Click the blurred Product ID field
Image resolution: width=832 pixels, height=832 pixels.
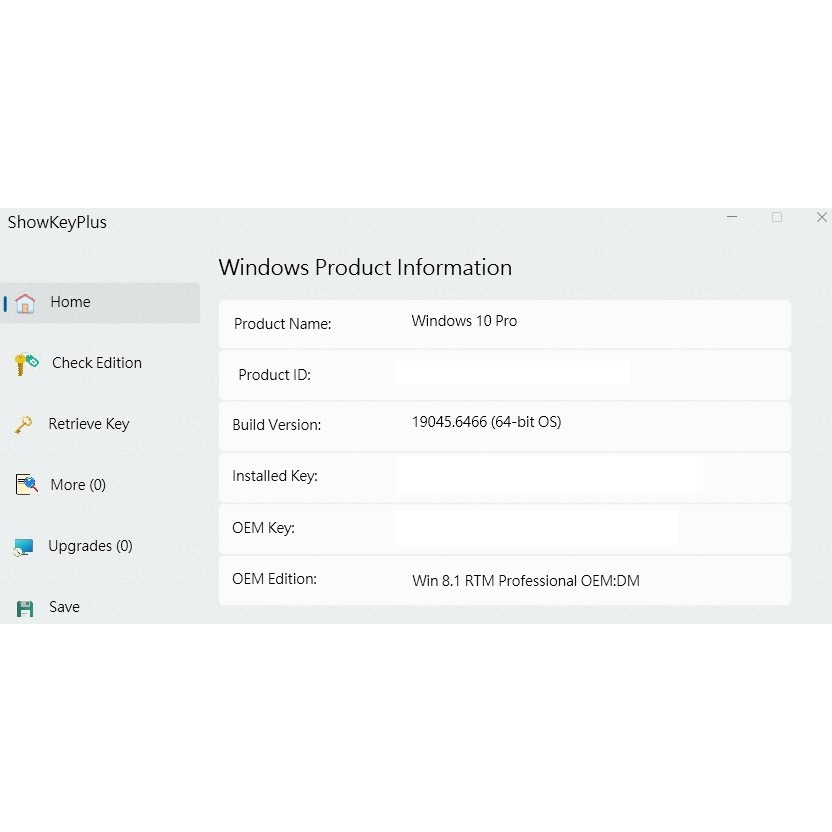[x=513, y=373]
